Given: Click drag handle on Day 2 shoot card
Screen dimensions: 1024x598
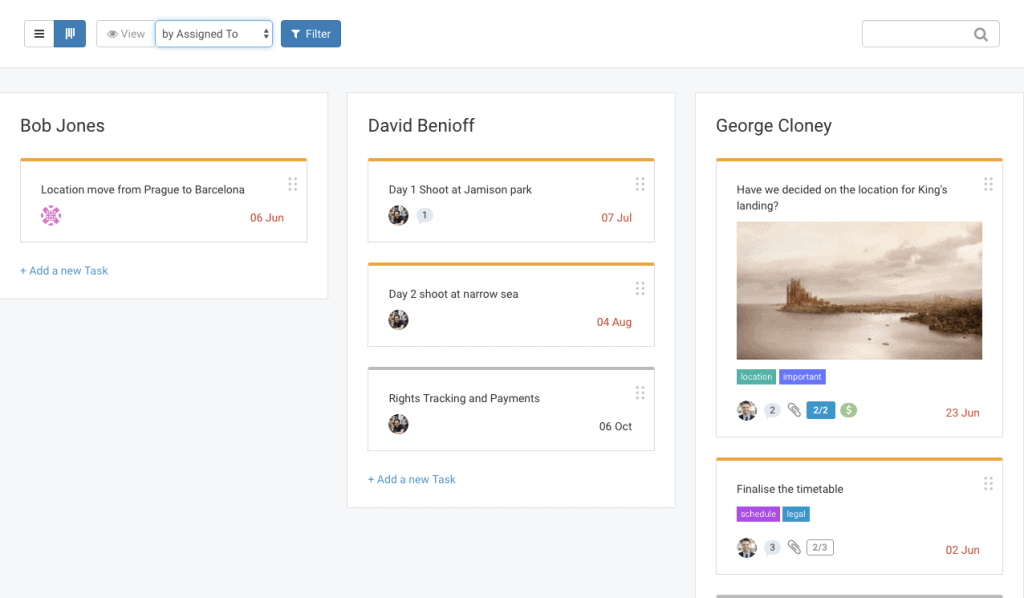Looking at the screenshot, I should coord(640,289).
